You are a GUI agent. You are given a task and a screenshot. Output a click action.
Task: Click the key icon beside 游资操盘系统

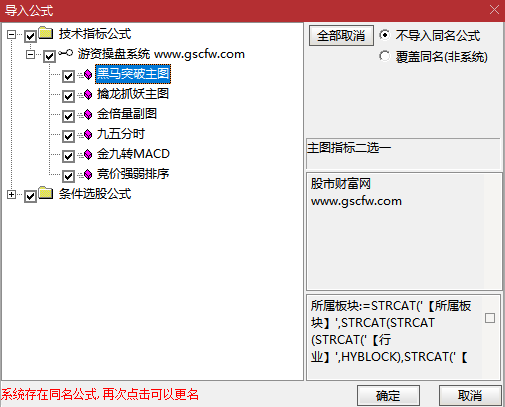65,53
